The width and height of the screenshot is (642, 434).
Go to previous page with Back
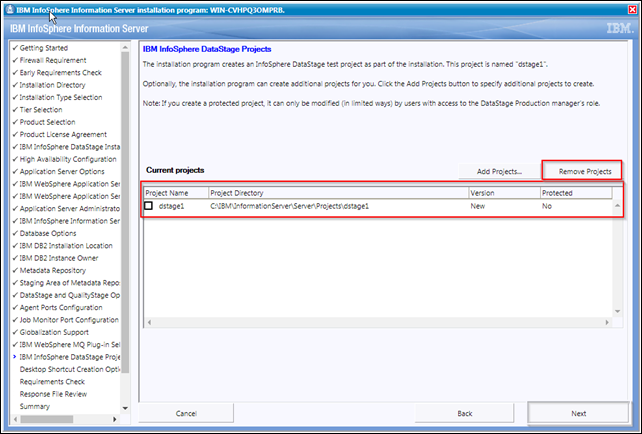(x=464, y=414)
